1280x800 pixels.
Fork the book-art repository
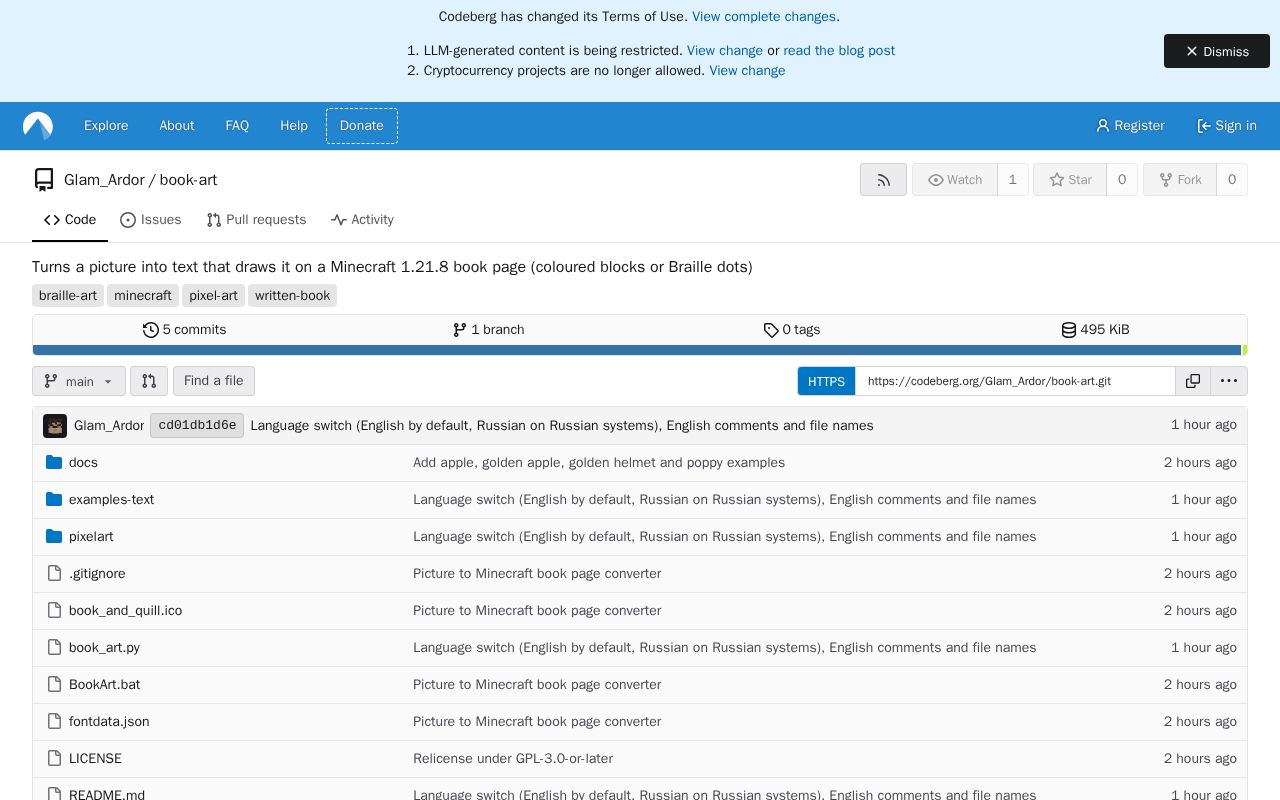click(x=1180, y=180)
